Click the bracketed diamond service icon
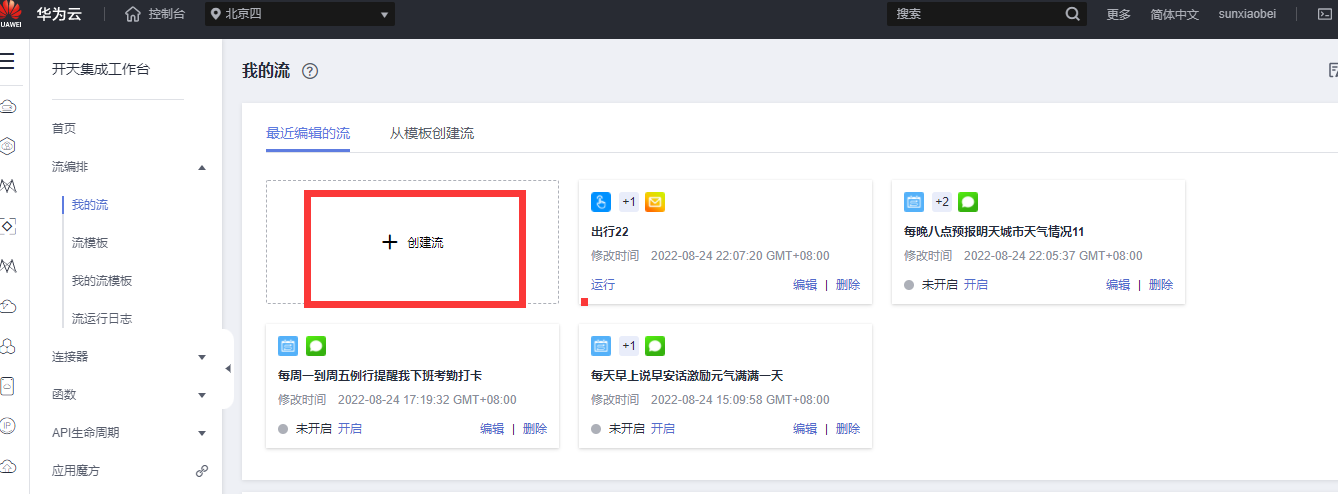 8,226
